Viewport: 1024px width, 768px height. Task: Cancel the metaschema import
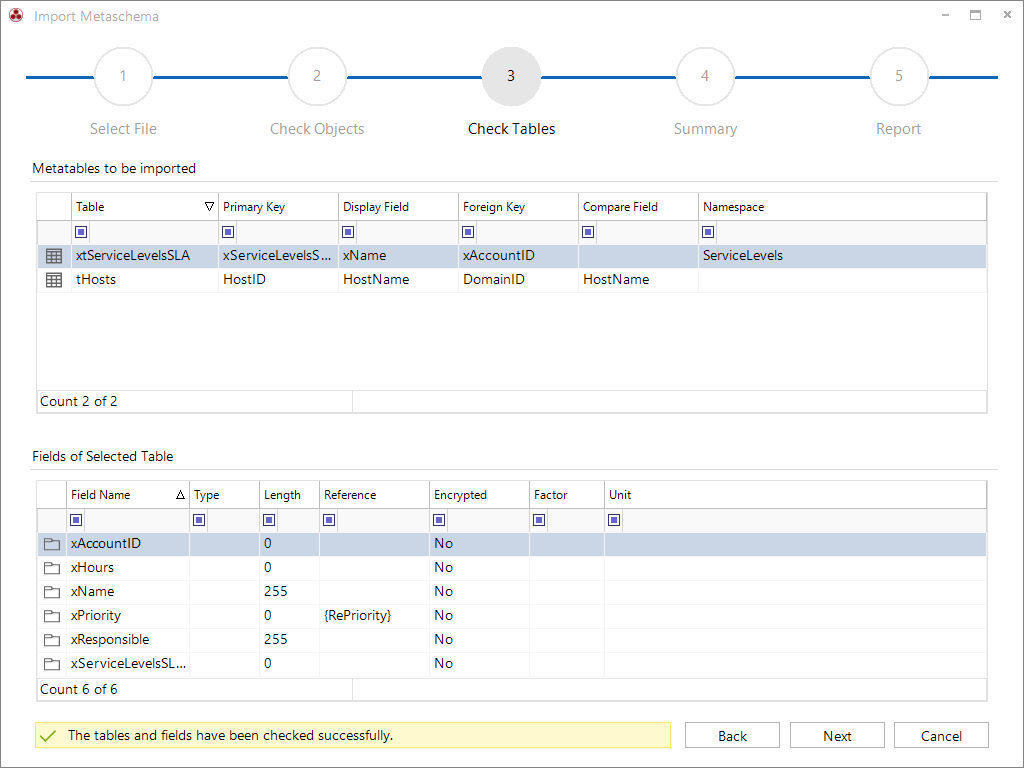(941, 736)
